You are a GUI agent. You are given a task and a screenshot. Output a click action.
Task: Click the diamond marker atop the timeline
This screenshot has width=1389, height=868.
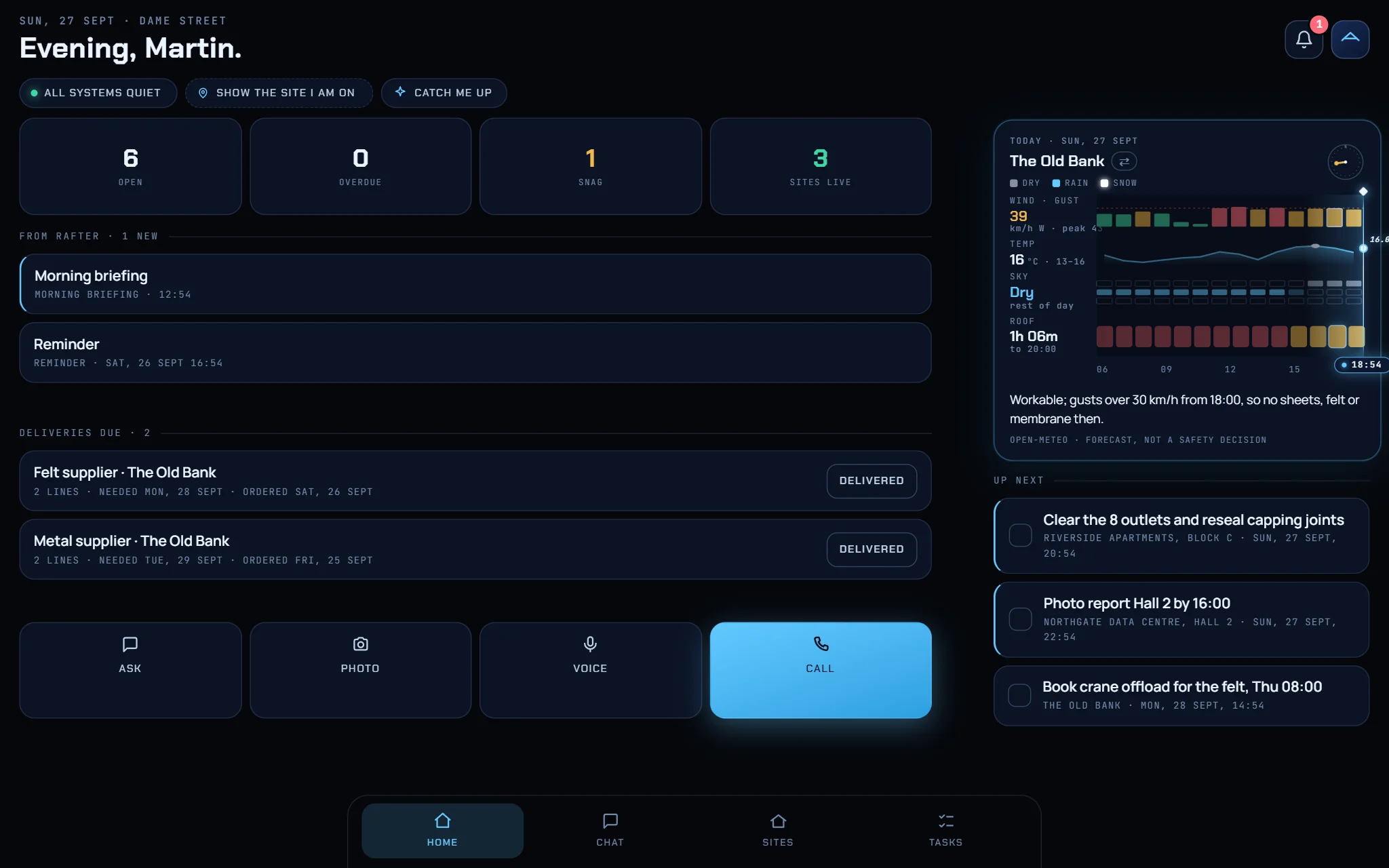tap(1363, 192)
